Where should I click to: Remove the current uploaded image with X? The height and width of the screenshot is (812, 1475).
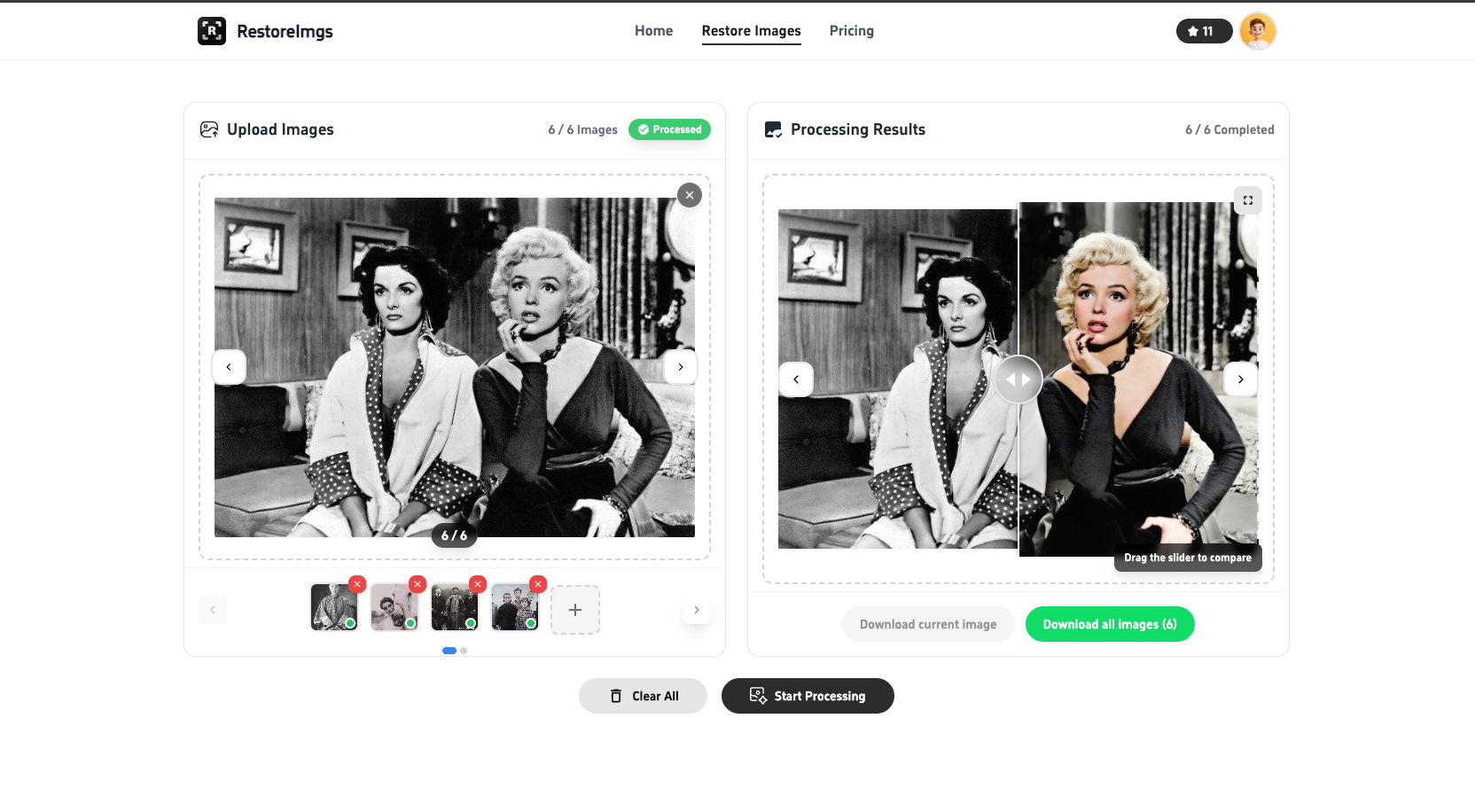tap(689, 195)
